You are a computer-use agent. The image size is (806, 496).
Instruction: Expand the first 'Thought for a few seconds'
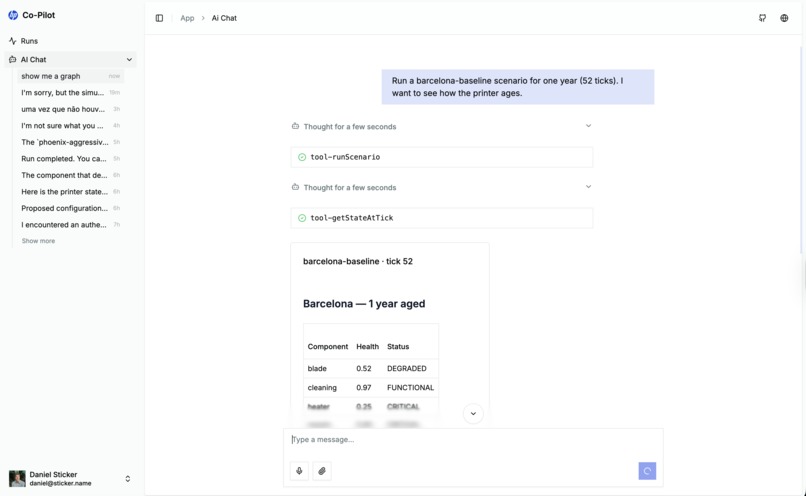[x=442, y=126]
